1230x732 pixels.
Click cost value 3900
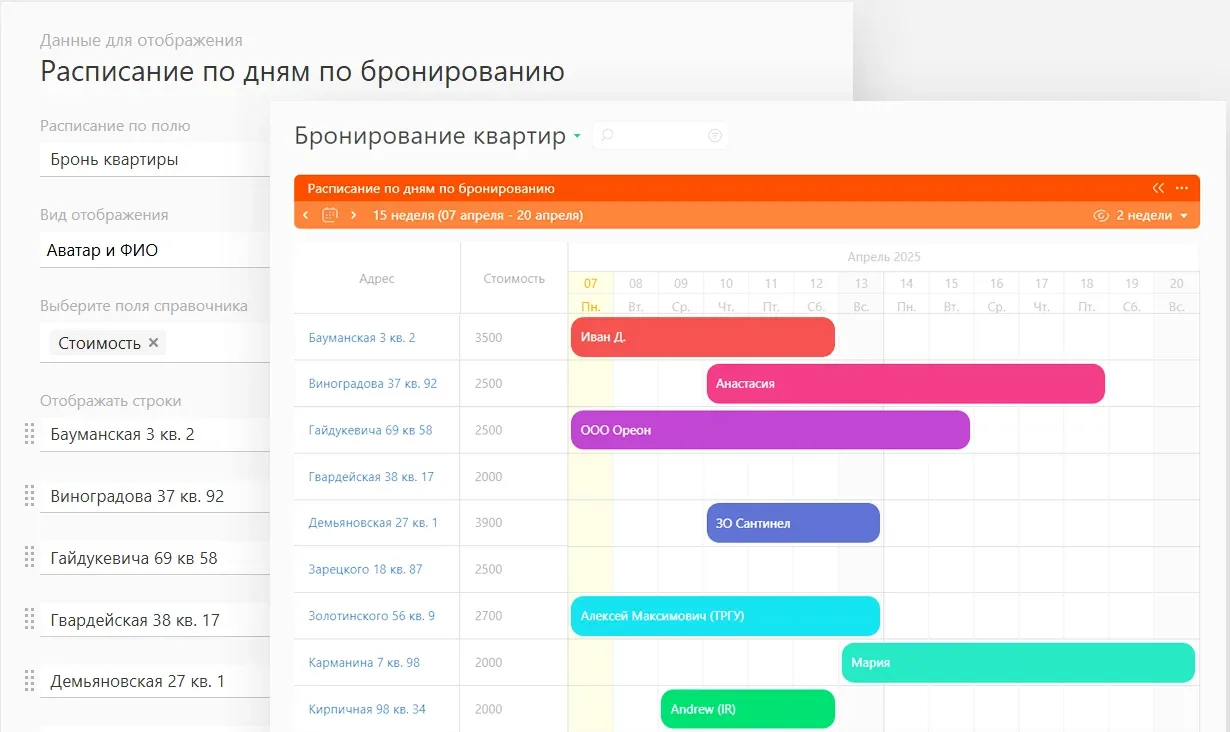point(489,523)
